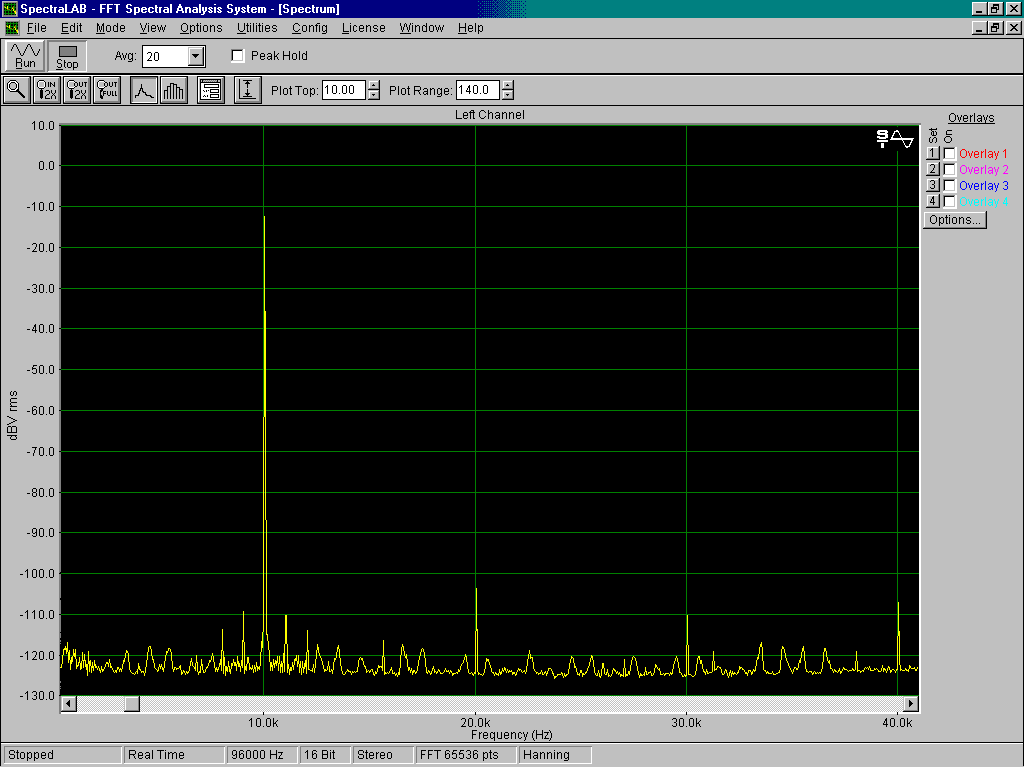Click the Frequency (Hz) axis label
The image size is (1024, 768).
(511, 735)
